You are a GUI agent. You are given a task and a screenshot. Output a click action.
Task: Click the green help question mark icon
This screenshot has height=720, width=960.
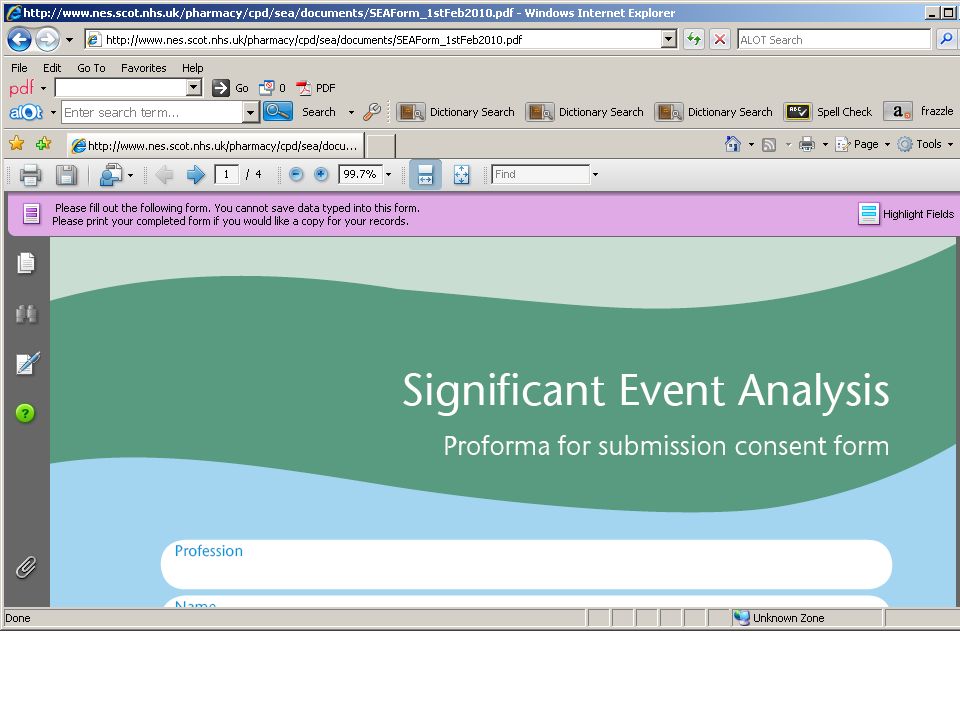25,413
